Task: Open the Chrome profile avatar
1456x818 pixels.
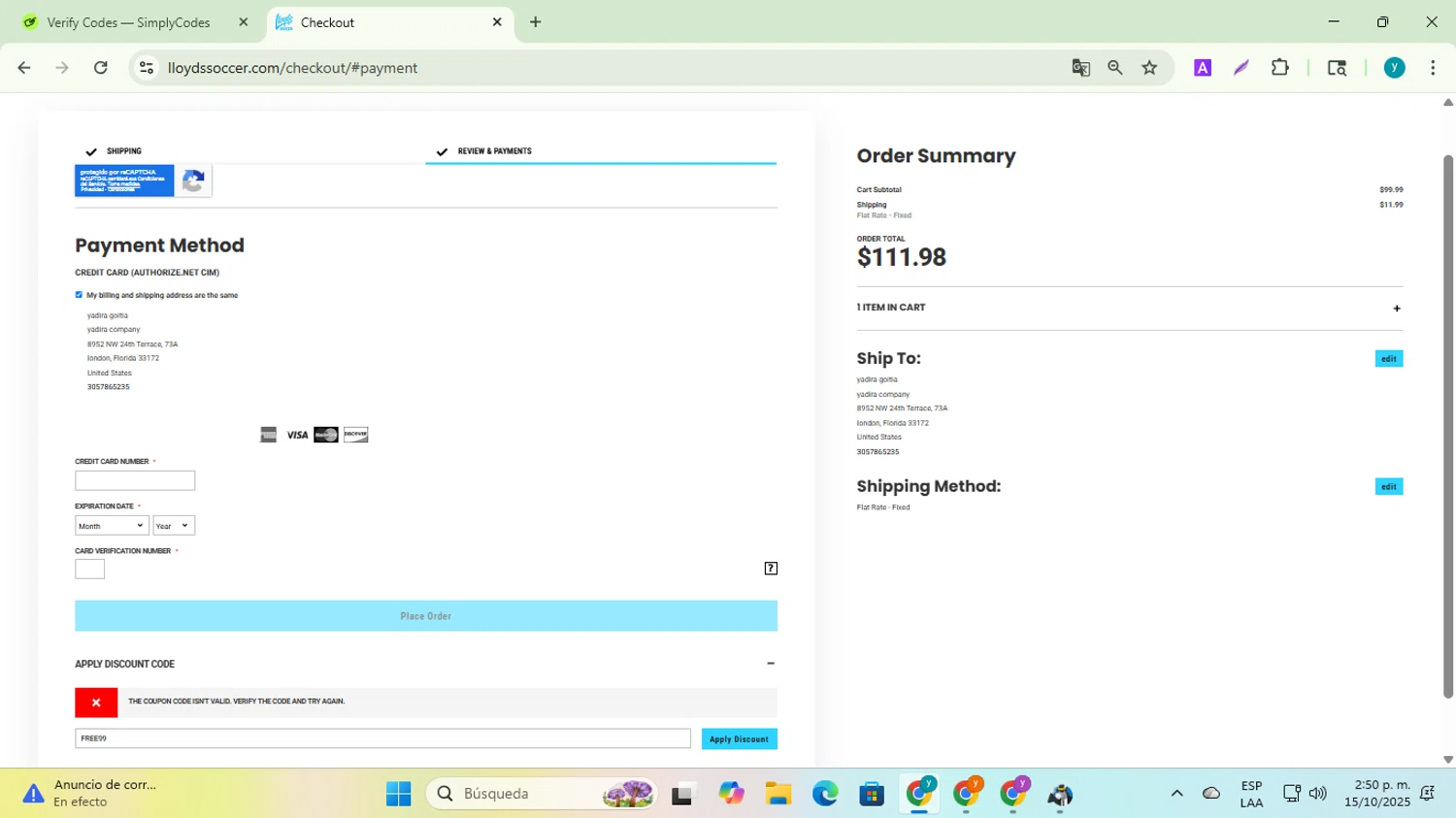Action: coord(1395,68)
